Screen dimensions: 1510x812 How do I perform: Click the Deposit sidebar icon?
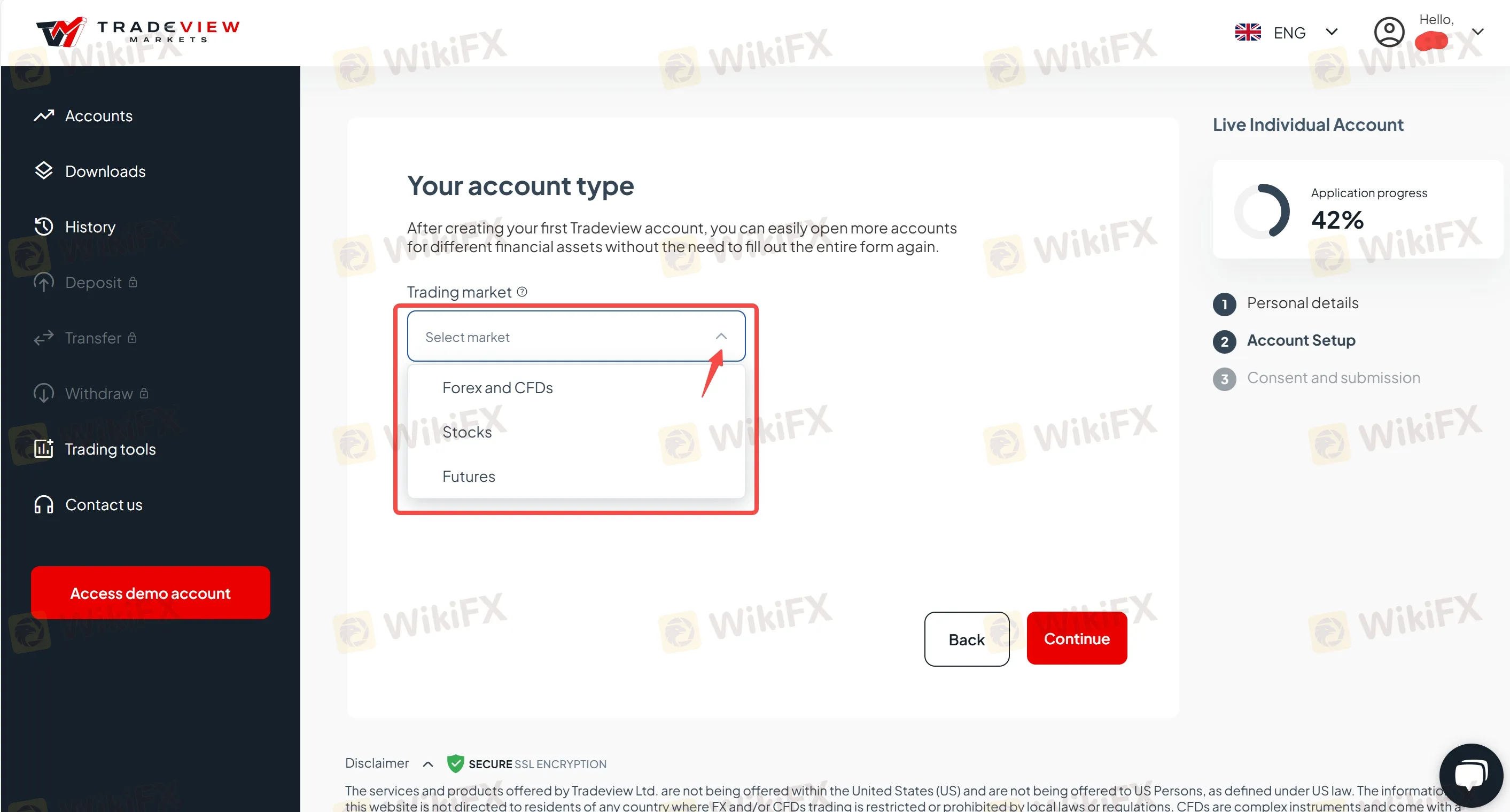click(x=45, y=282)
